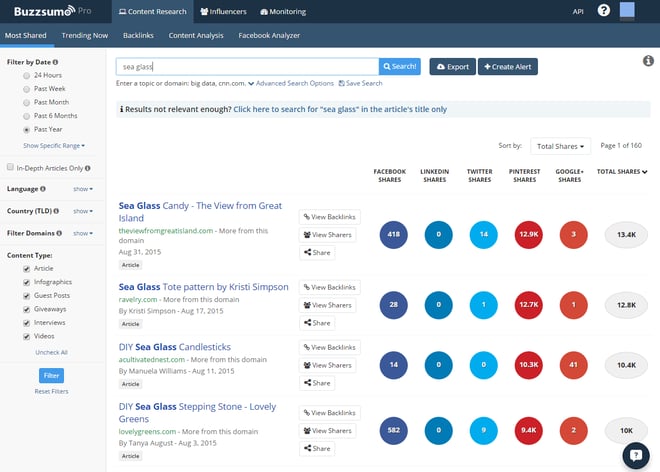Click LinkedIn shares circle for Sea Glass Tote

pos(439,305)
